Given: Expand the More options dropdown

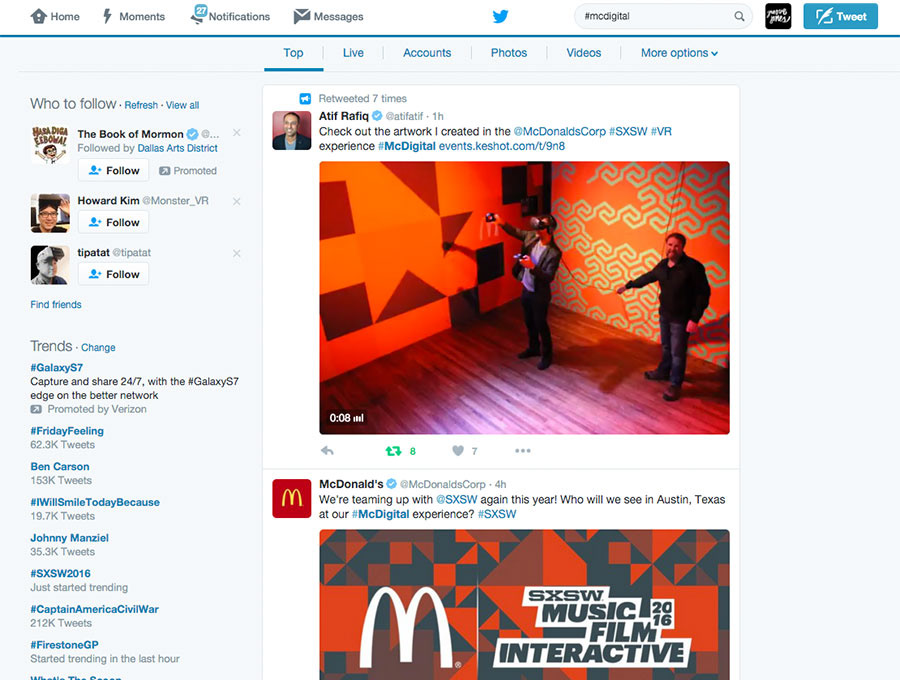Looking at the screenshot, I should (x=679, y=53).
